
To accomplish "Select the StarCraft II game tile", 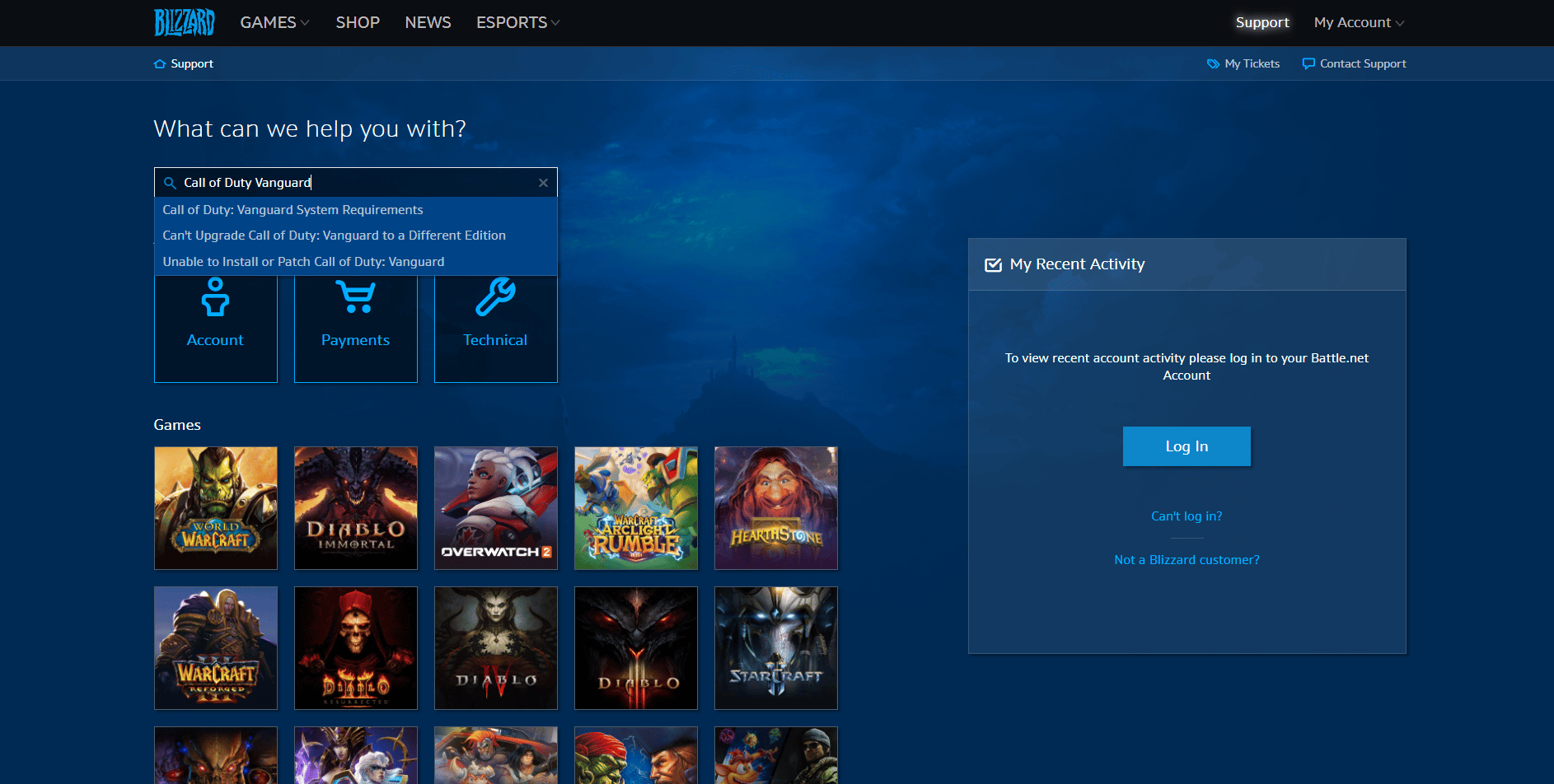I will (x=776, y=648).
